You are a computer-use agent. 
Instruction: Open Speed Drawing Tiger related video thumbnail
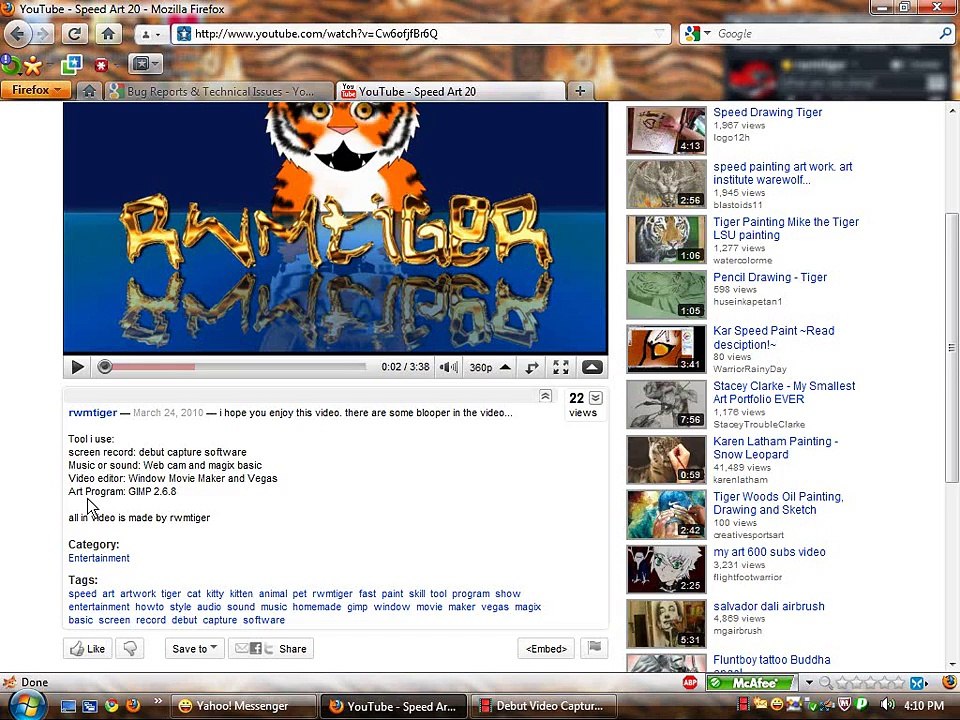(666, 130)
